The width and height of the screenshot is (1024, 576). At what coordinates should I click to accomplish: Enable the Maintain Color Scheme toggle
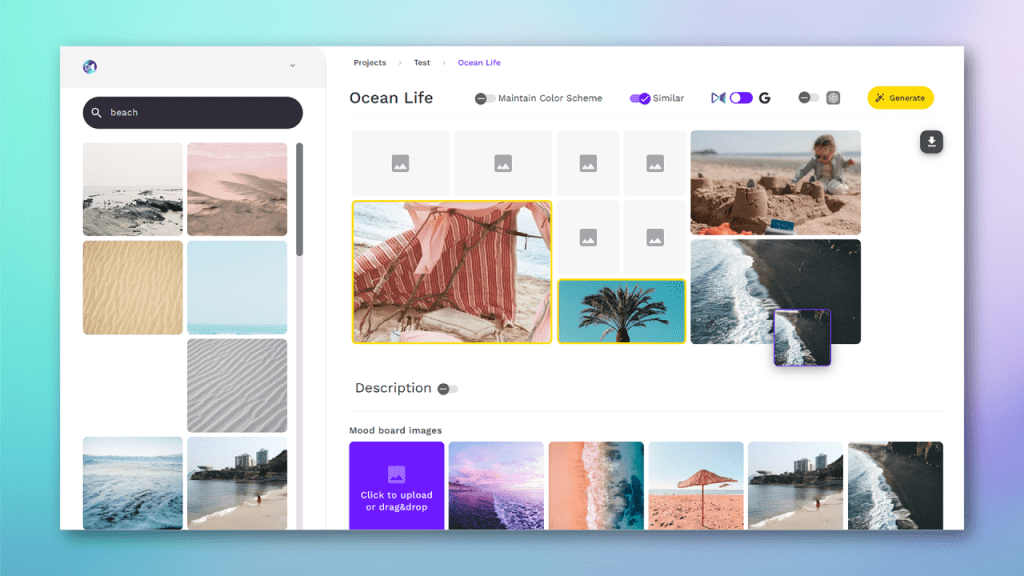click(485, 98)
